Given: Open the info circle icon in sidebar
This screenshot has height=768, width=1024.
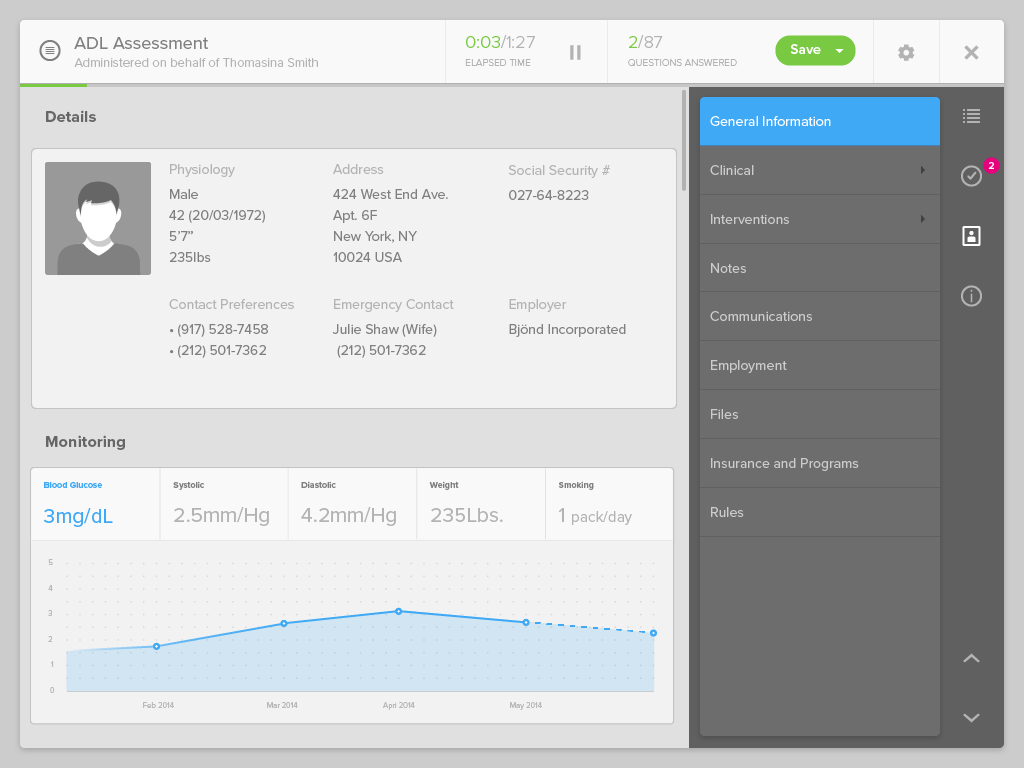Looking at the screenshot, I should 971,296.
